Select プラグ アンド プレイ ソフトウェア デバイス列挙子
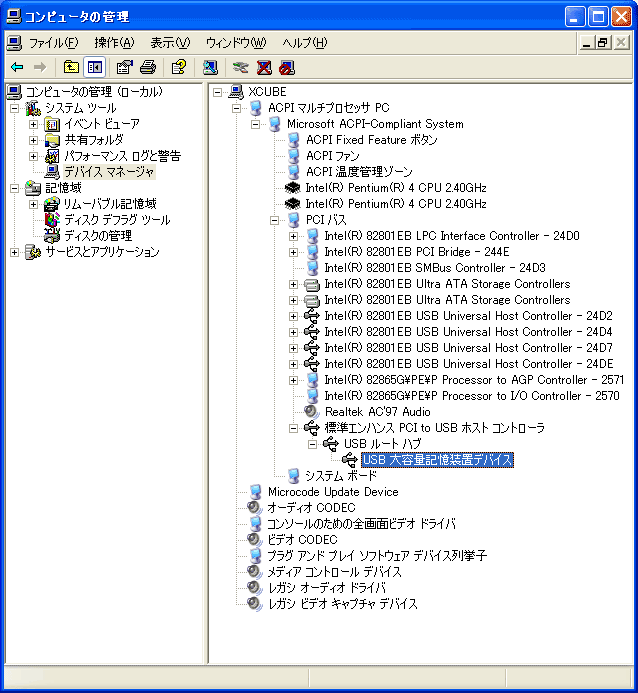The height and width of the screenshot is (693, 638). point(377,556)
